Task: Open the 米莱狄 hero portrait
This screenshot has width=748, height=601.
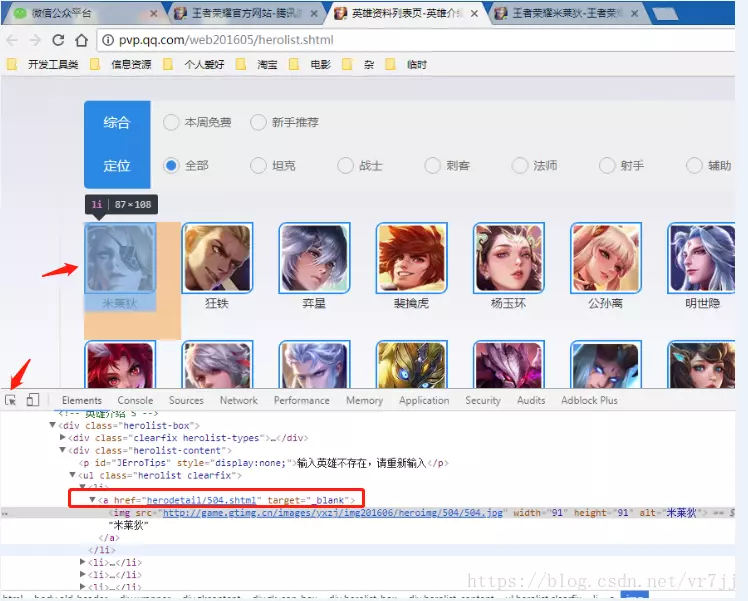Action: [x=120, y=258]
